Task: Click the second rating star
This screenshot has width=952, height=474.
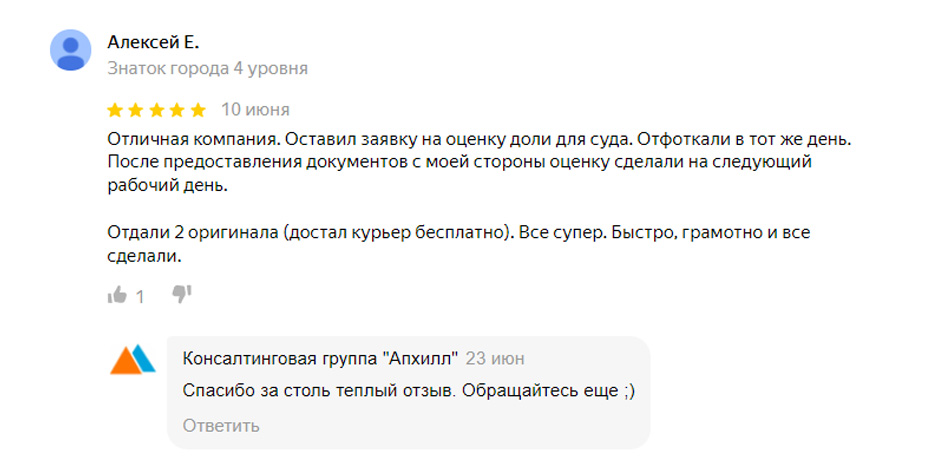Action: pyautogui.click(x=135, y=109)
